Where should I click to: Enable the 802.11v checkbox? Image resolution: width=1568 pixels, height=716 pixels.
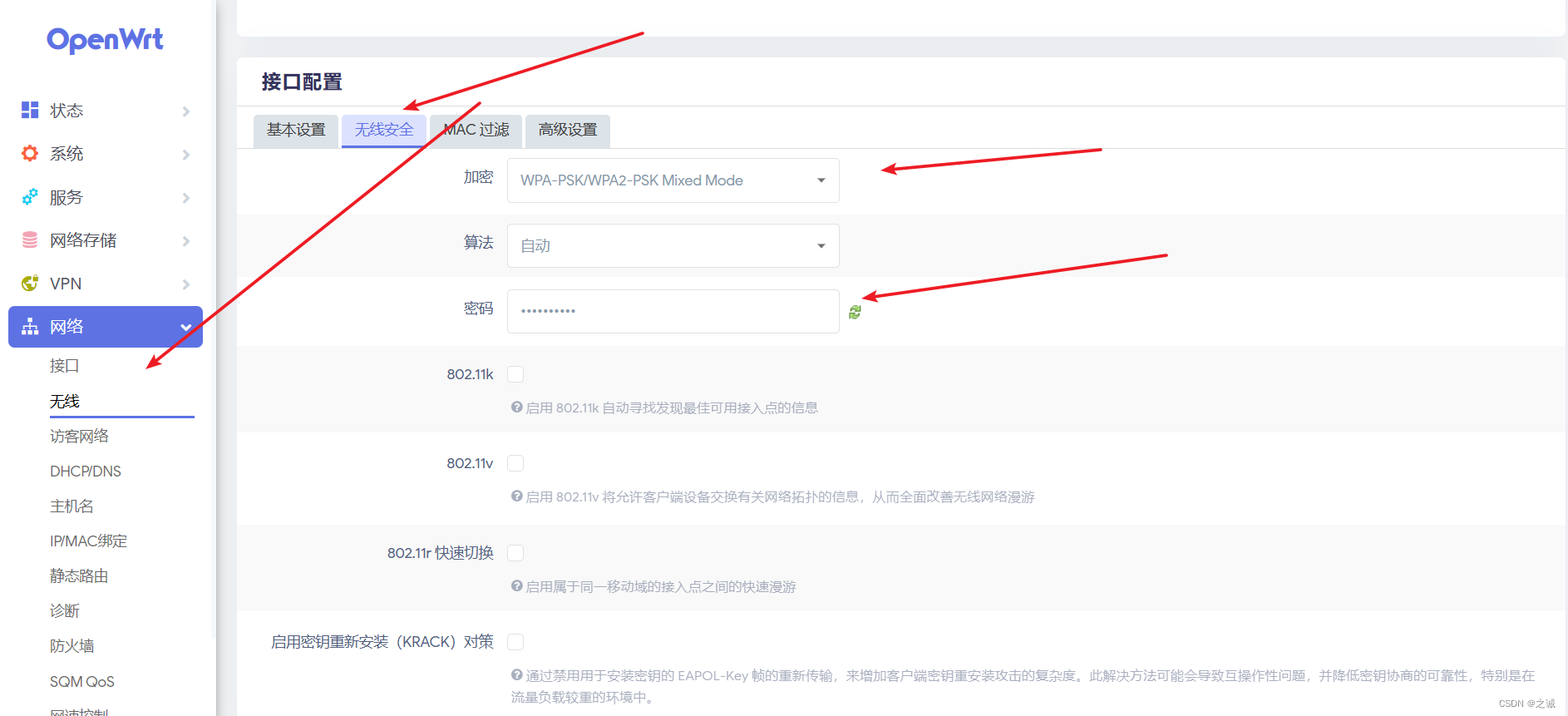point(515,463)
